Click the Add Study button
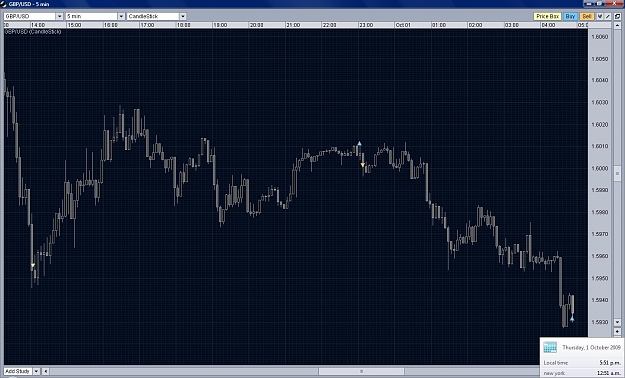The height and width of the screenshot is (378, 625). pos(18,371)
